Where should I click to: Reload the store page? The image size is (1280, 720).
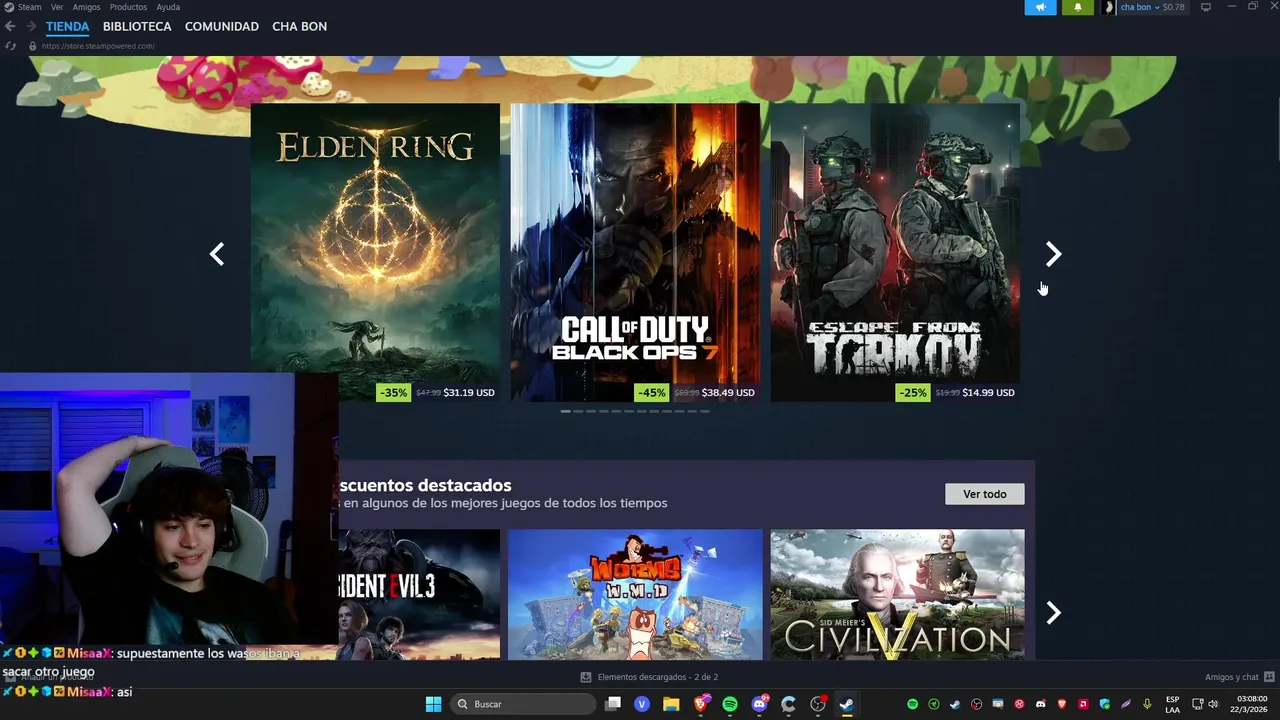pyautogui.click(x=10, y=46)
